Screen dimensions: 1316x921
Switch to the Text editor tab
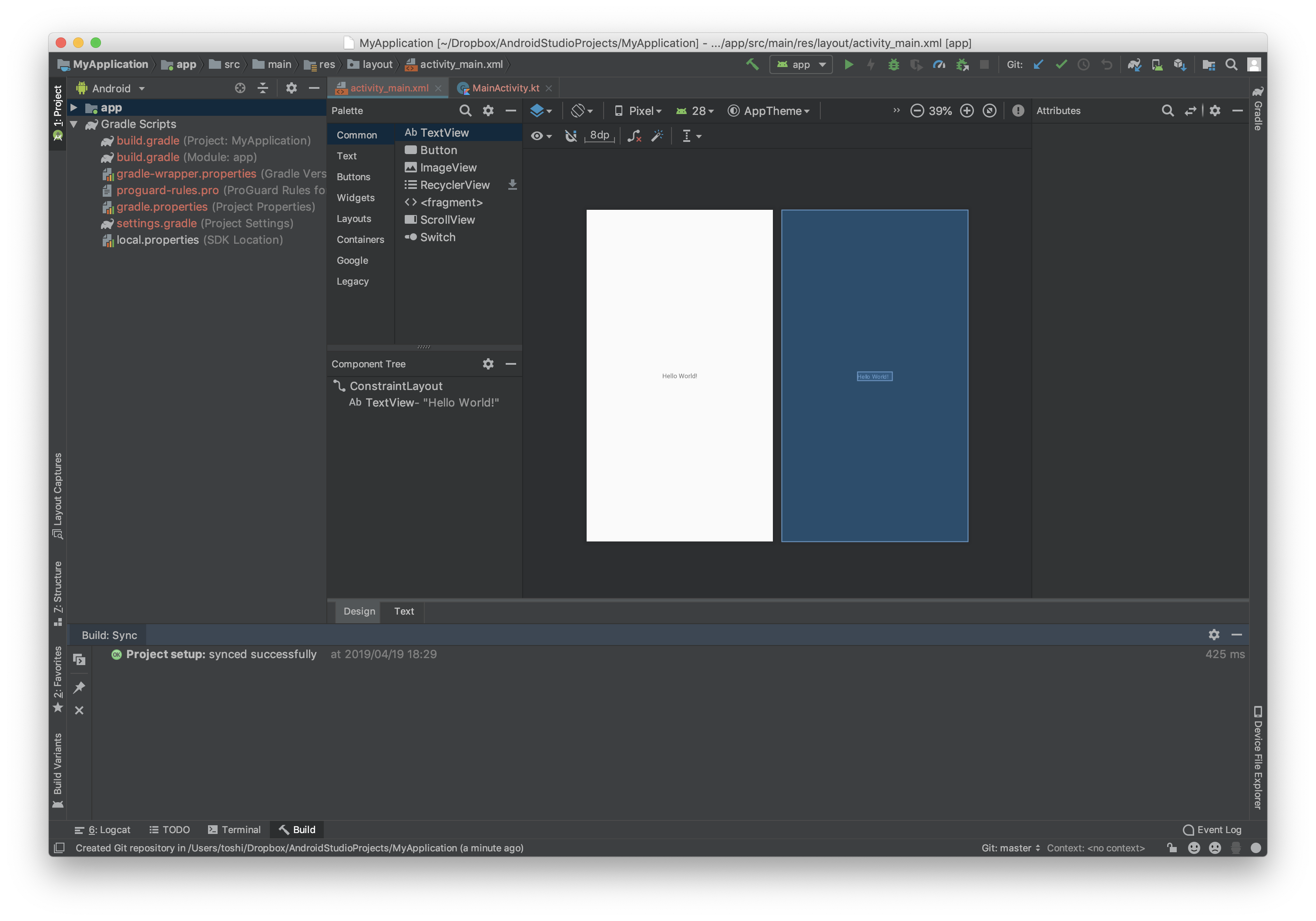coord(403,611)
